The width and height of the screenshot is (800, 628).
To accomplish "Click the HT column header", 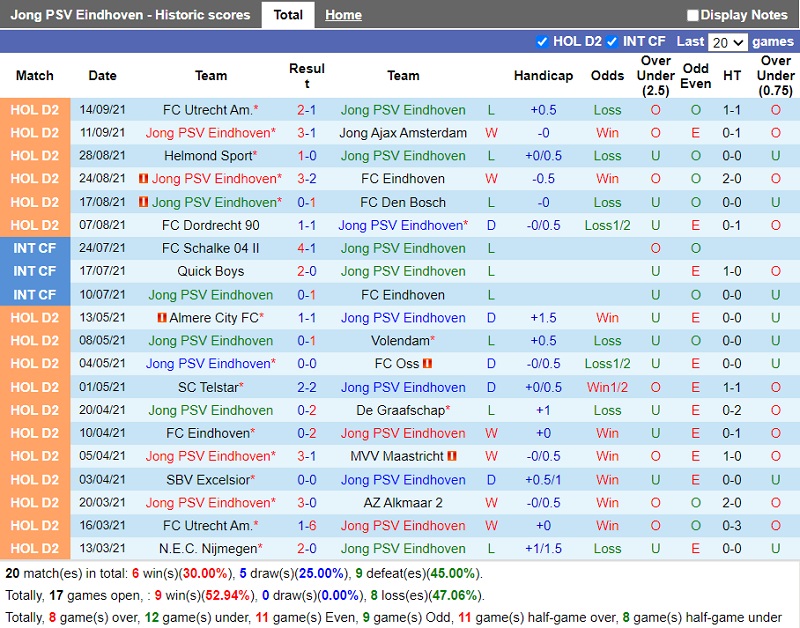I will coord(732,76).
